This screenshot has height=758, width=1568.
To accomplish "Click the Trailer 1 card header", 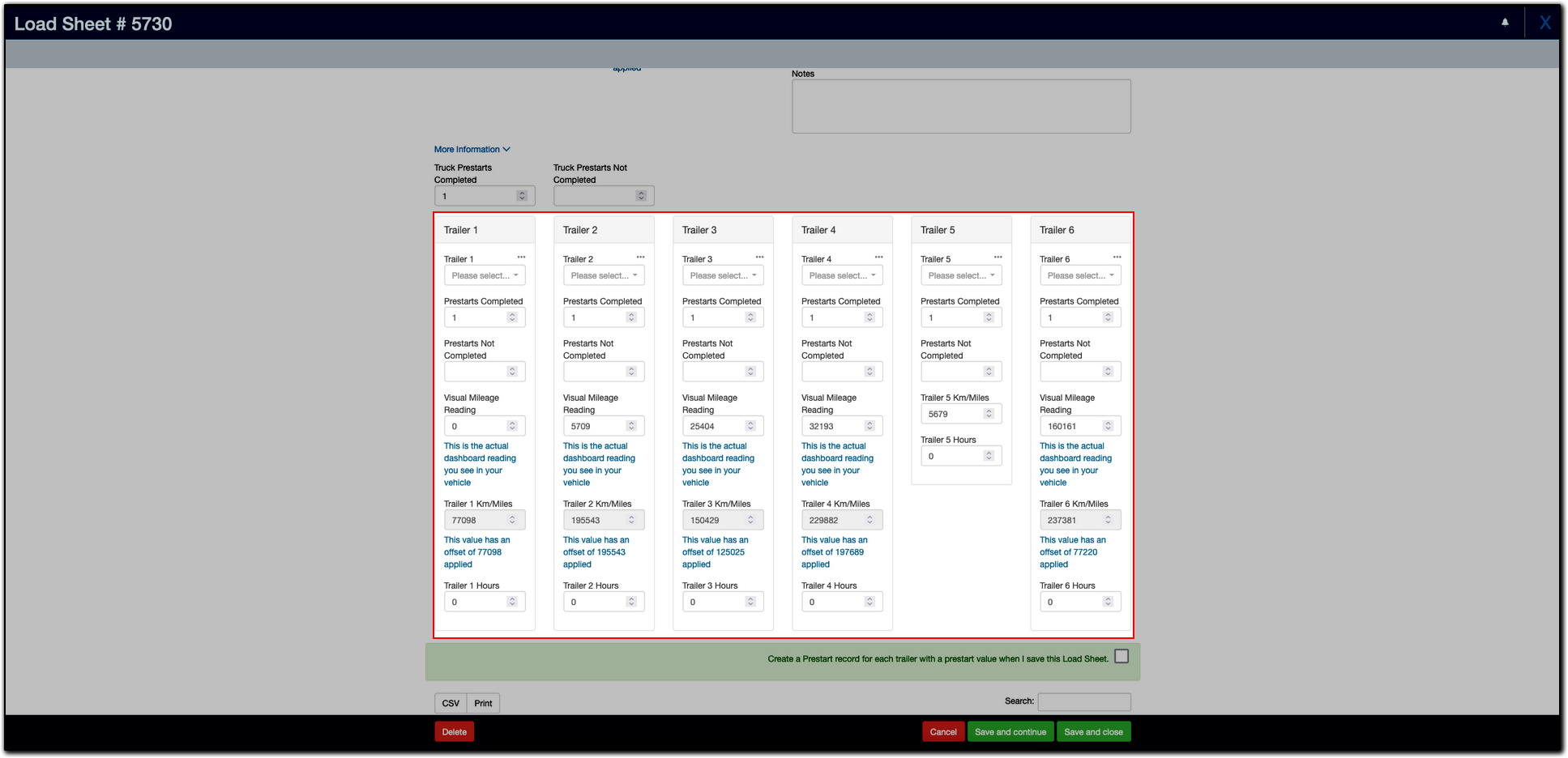I will coord(485,230).
